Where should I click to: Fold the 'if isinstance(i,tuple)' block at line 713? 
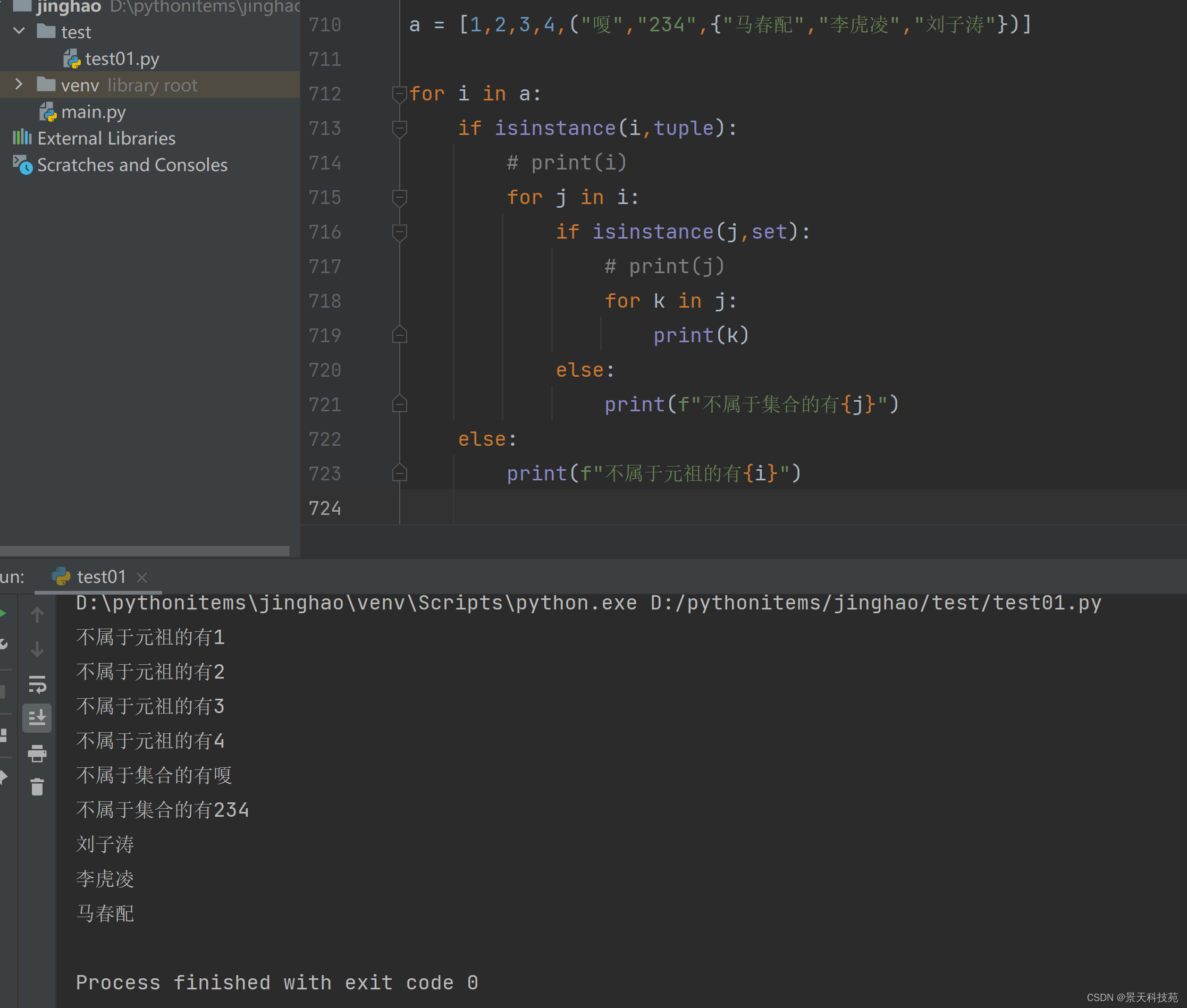(x=400, y=128)
